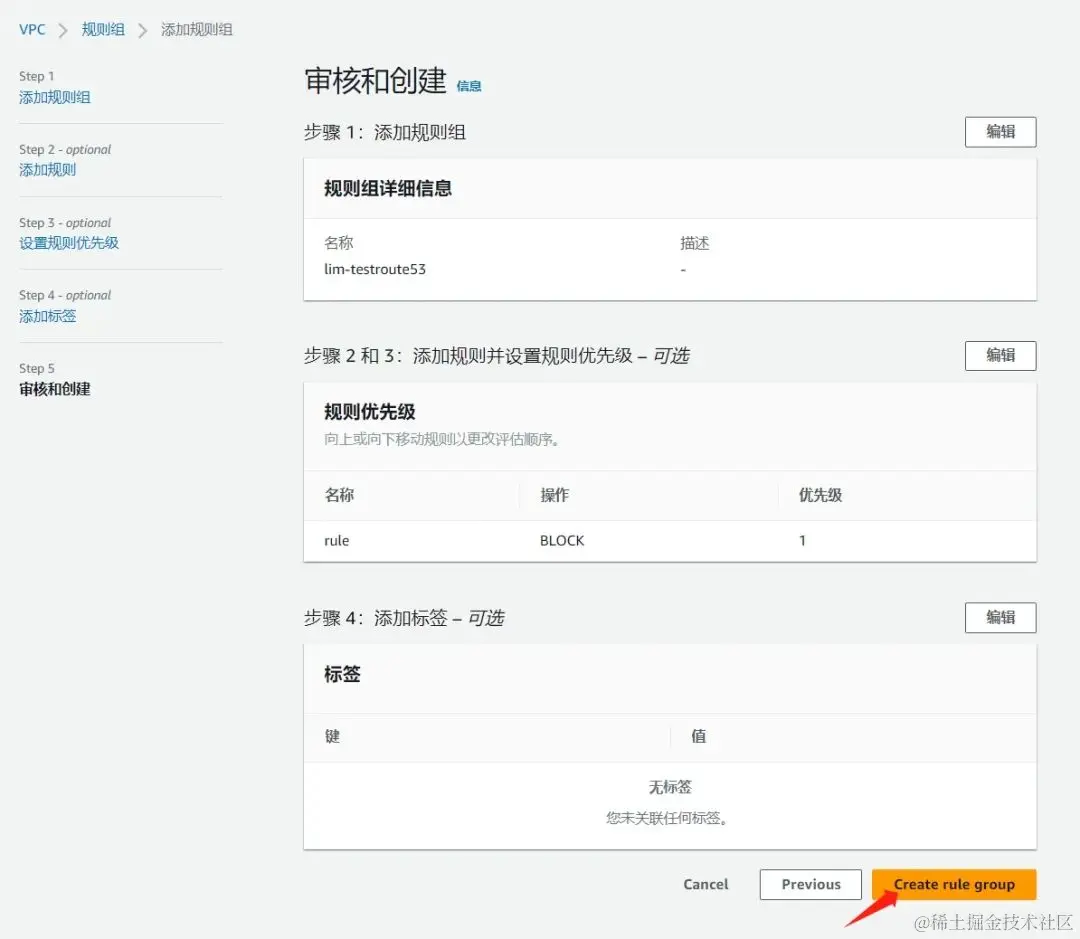The image size is (1080, 939).
Task: Click Cancel button
Action: (705, 884)
